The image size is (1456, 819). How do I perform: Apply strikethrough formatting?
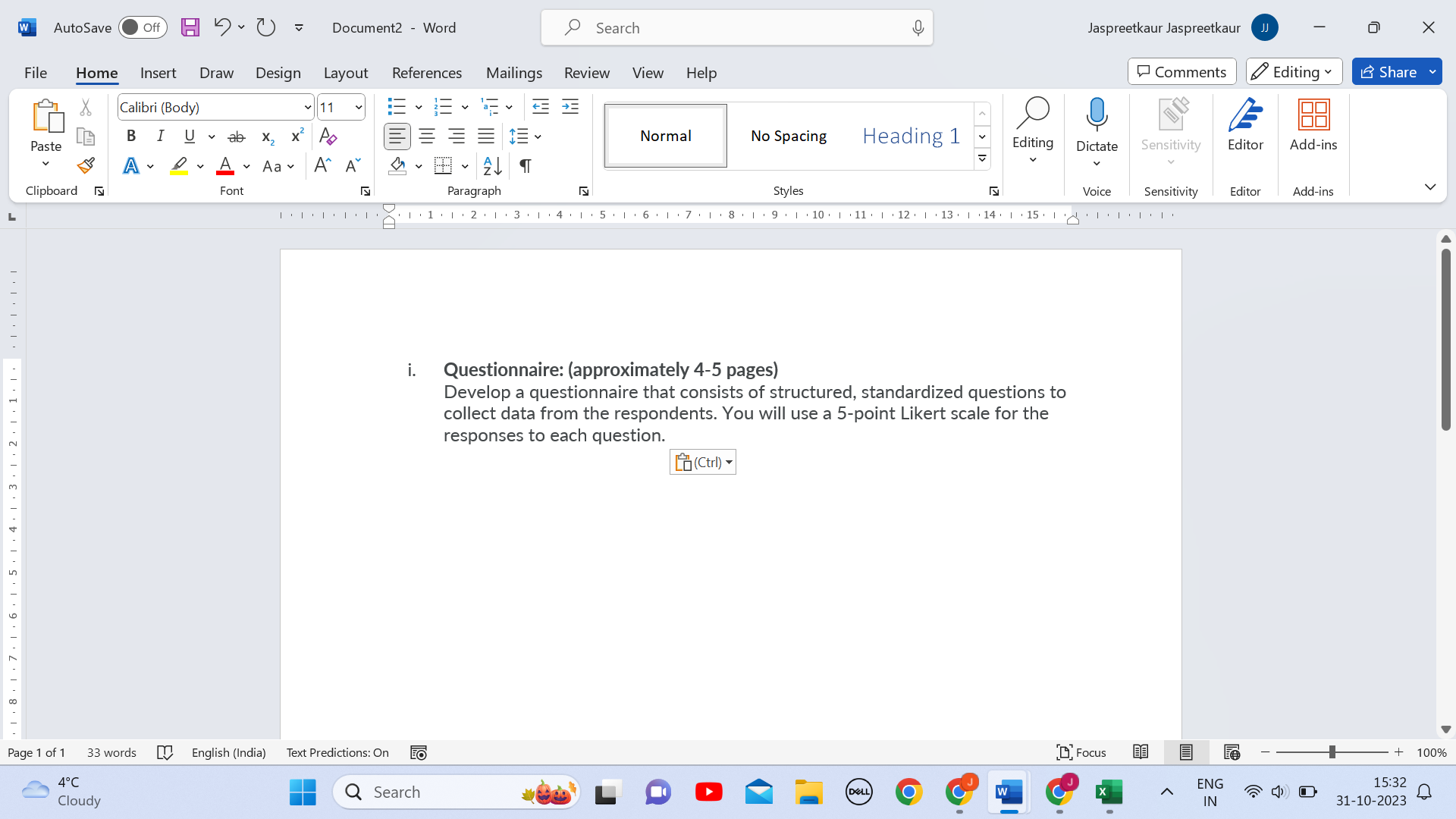[x=237, y=136]
